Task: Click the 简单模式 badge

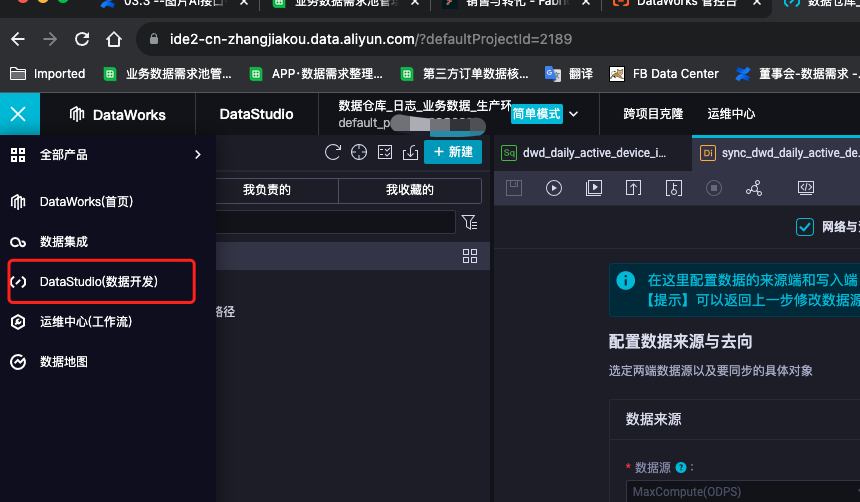Action: click(536, 114)
